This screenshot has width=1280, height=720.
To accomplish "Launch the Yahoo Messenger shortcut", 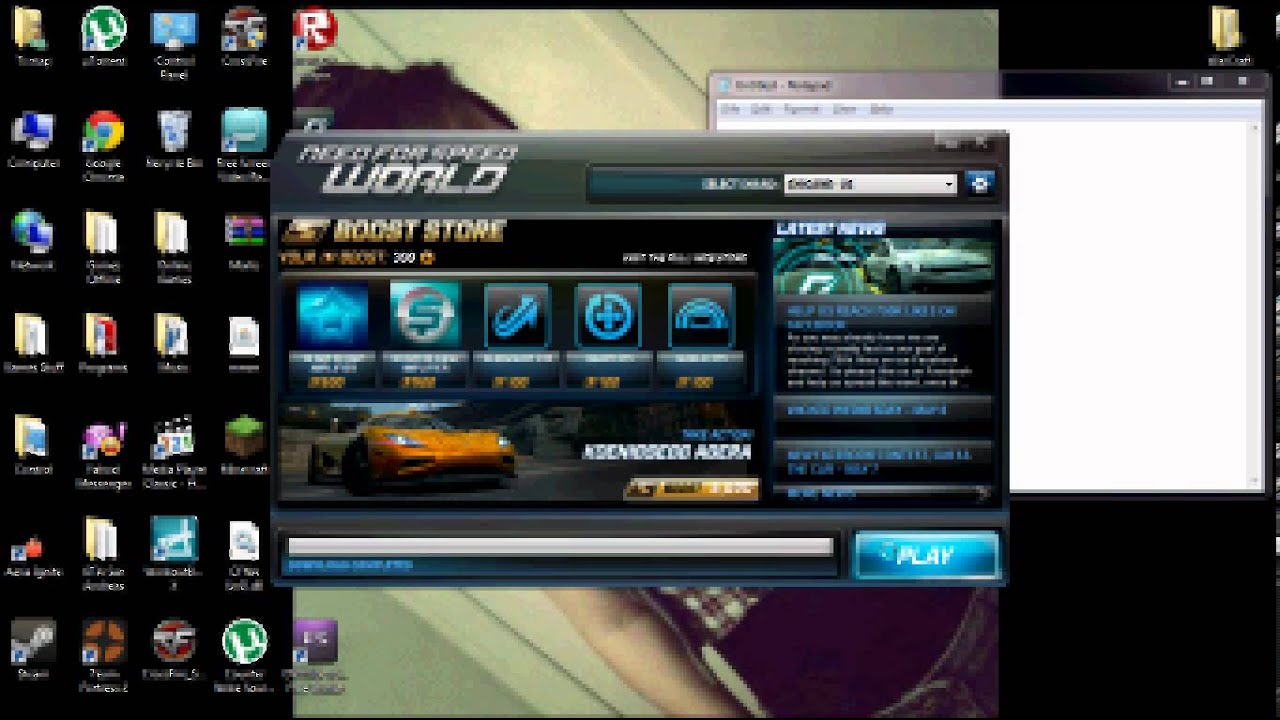I will tap(103, 454).
